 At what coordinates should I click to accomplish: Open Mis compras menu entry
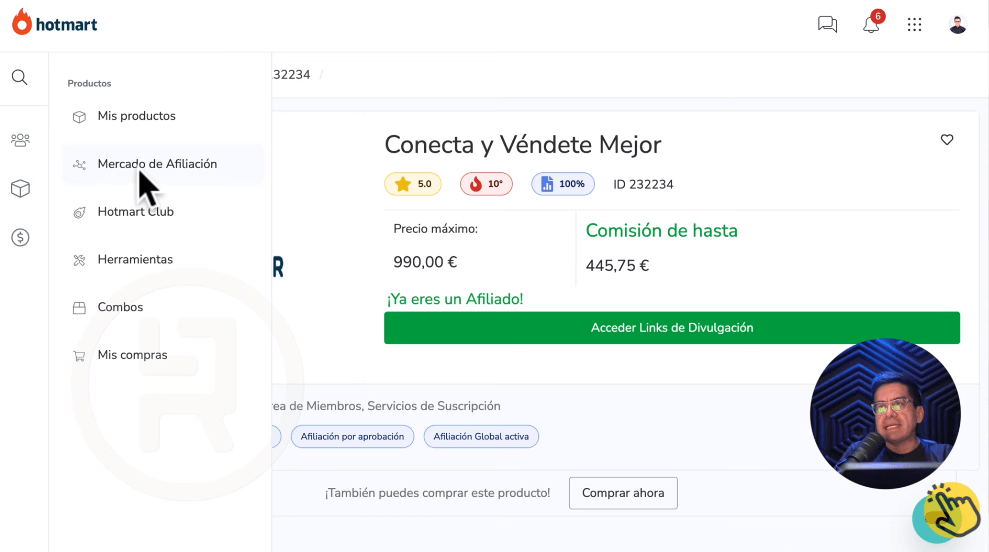point(163,355)
